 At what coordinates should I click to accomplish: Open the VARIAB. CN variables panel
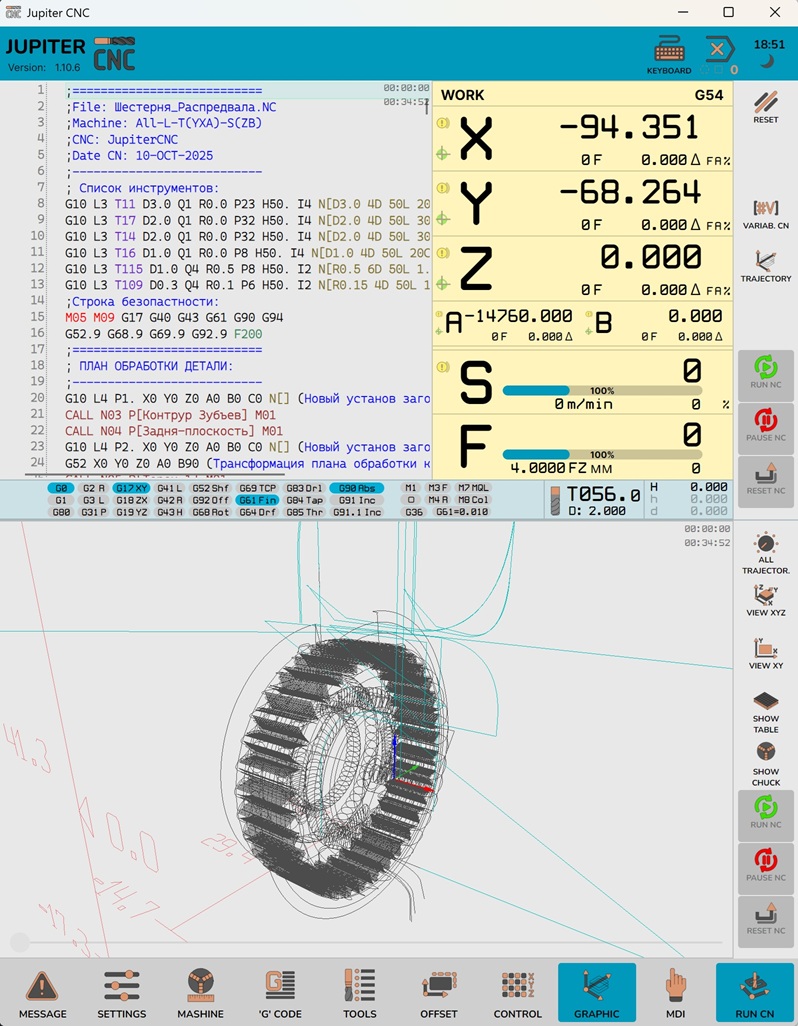(766, 214)
